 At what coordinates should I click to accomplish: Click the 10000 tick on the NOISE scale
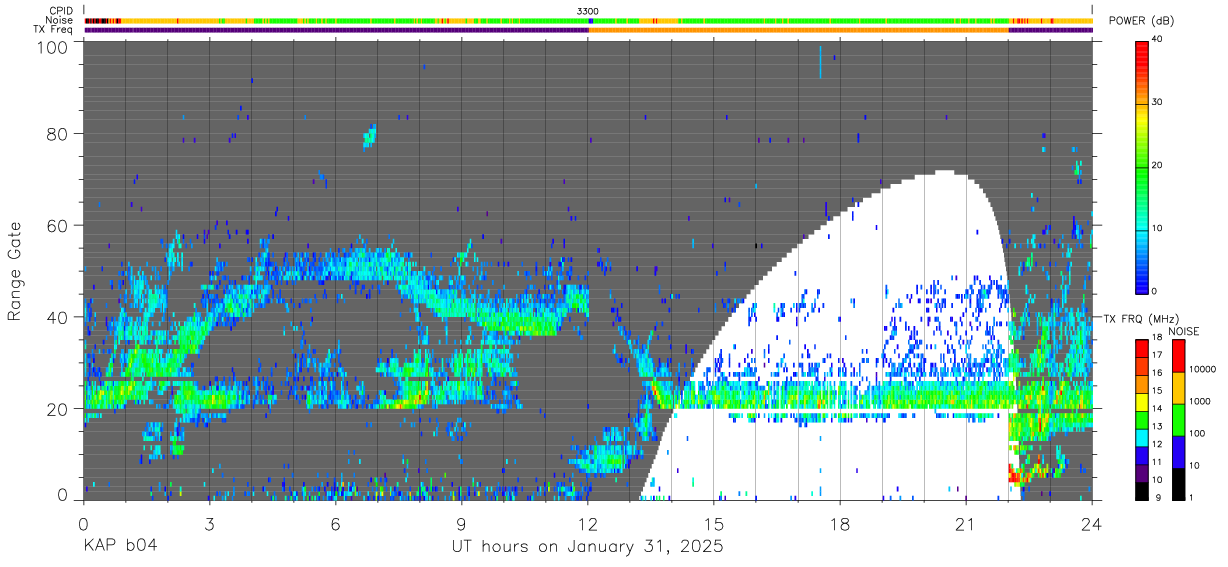coord(1201,369)
